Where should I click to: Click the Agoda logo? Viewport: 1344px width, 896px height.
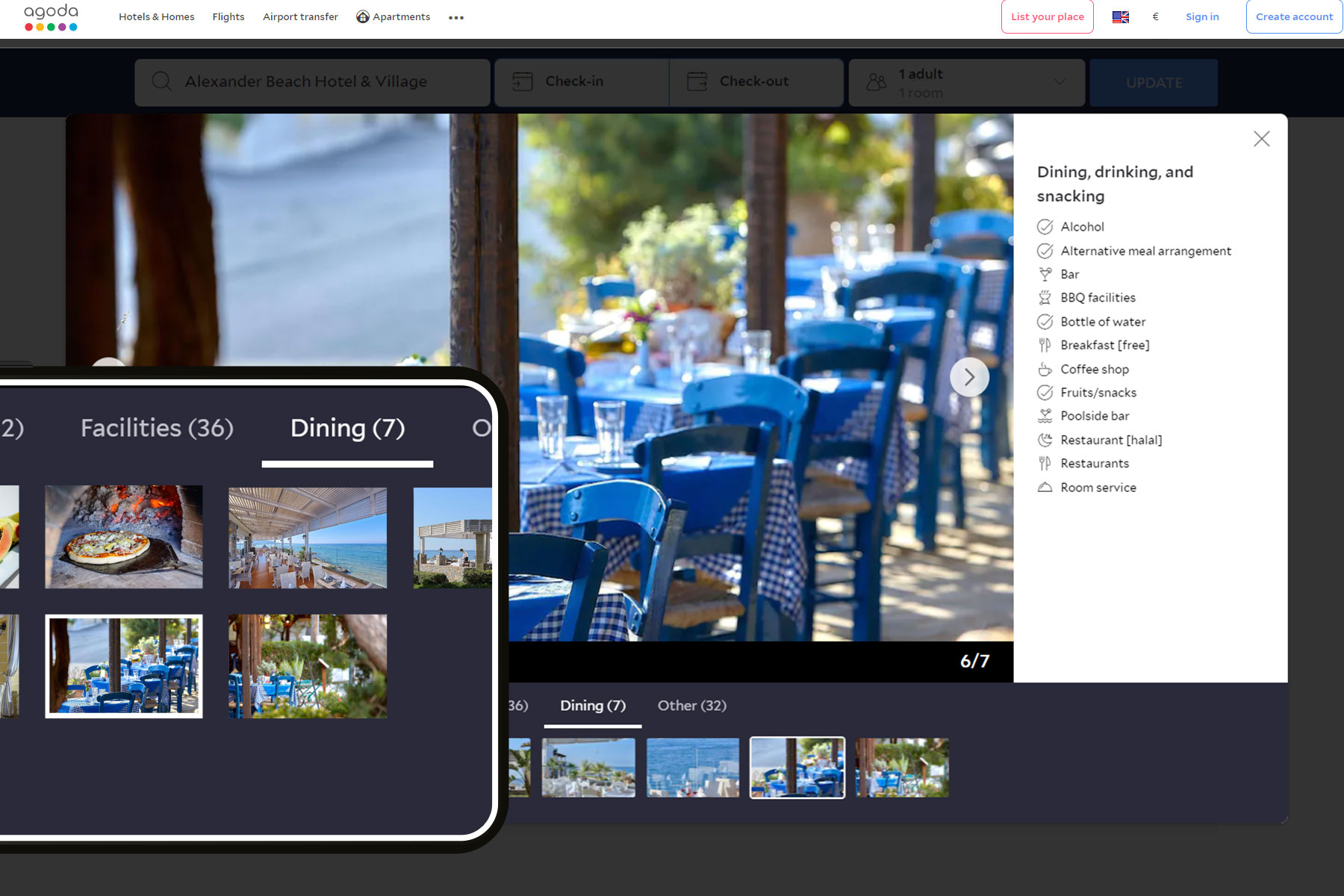pyautogui.click(x=51, y=17)
